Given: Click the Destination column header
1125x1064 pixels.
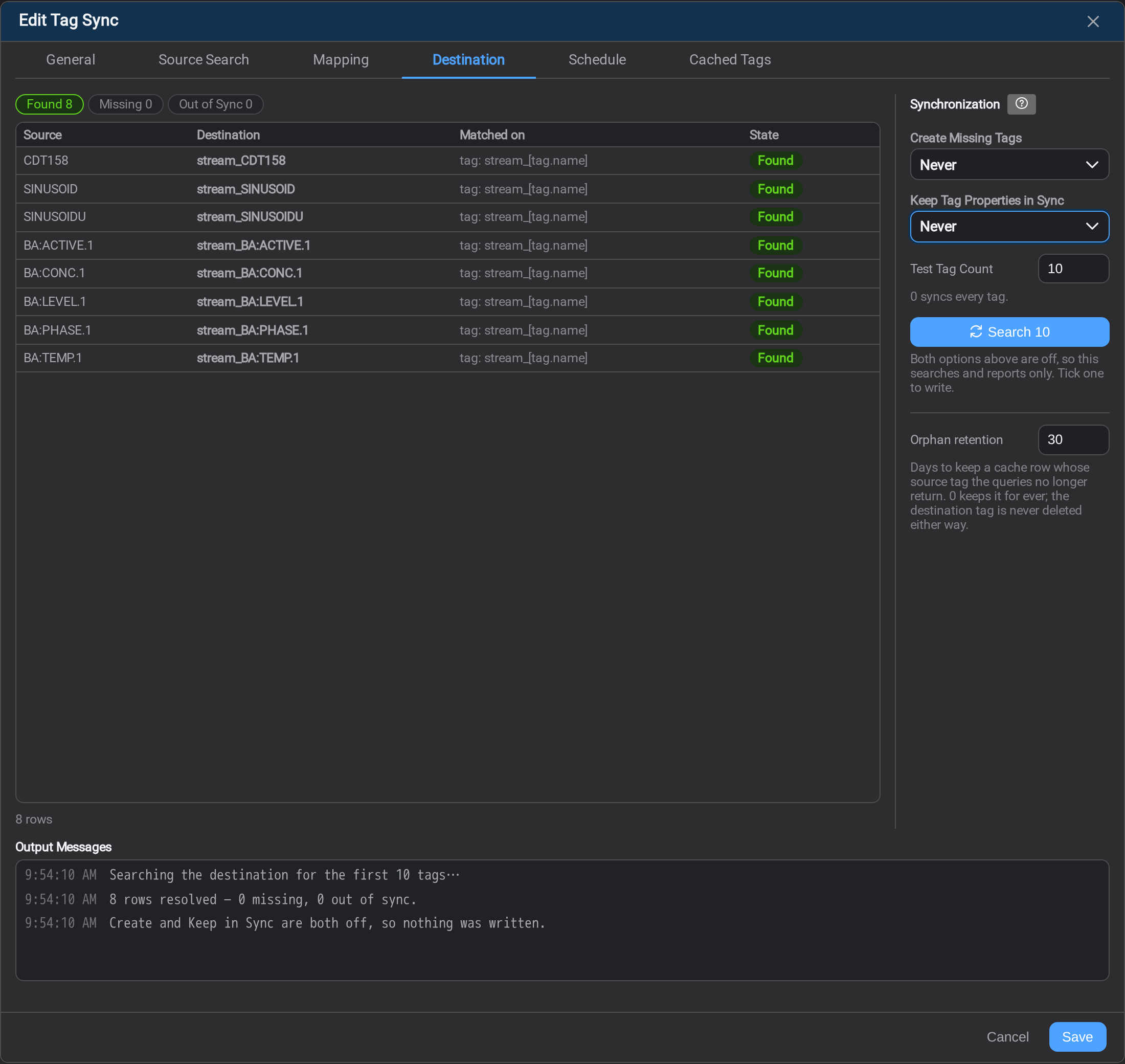Looking at the screenshot, I should [228, 135].
